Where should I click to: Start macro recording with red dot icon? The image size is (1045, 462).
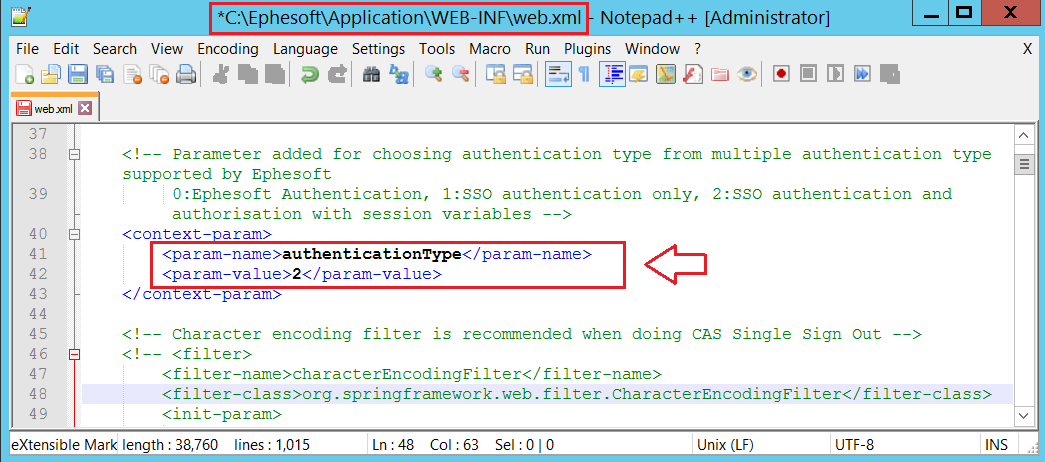[781, 73]
